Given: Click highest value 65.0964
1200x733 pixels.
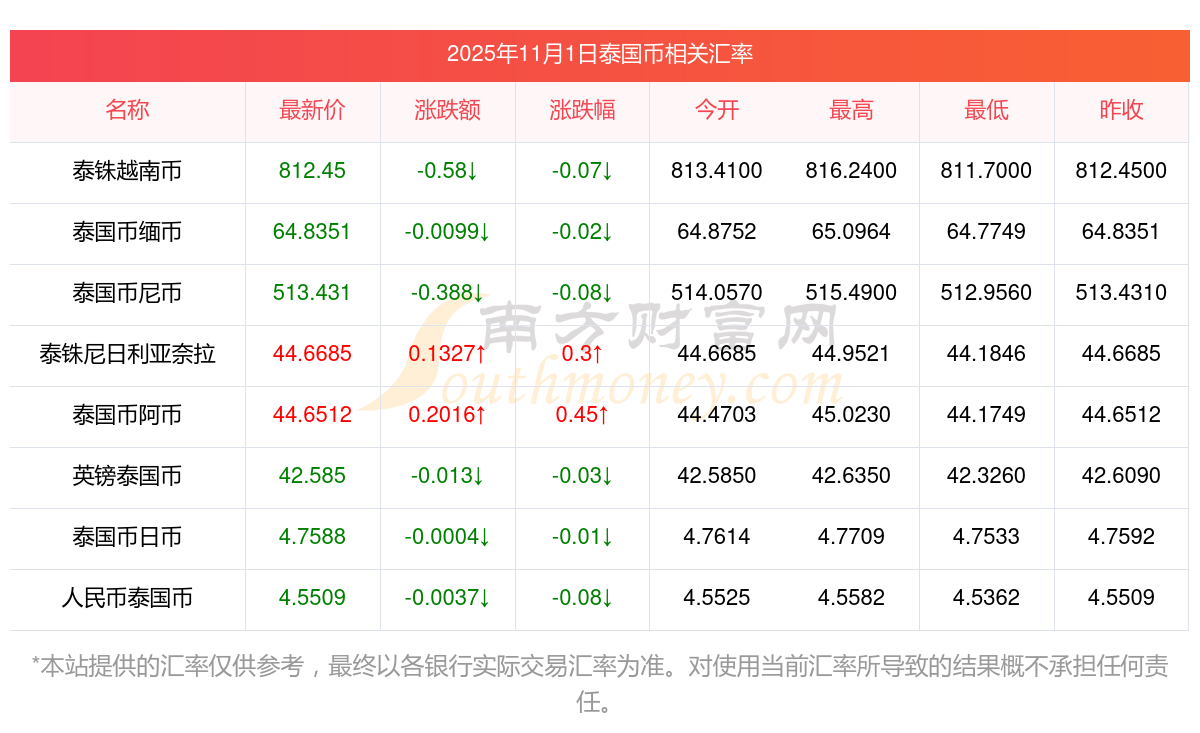Looking at the screenshot, I should (x=851, y=232).
